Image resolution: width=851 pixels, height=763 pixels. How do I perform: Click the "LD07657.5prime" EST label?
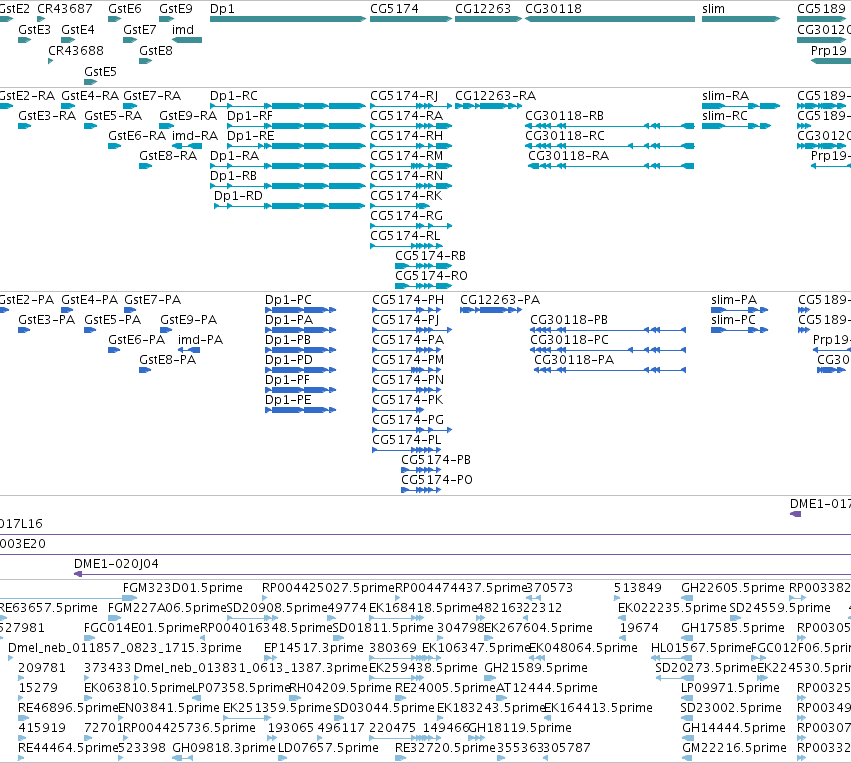(328, 748)
